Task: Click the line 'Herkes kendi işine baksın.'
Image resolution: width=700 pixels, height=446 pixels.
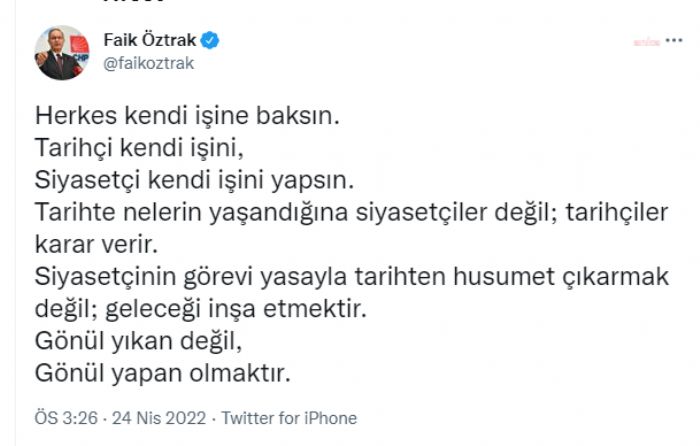Action: (187, 115)
